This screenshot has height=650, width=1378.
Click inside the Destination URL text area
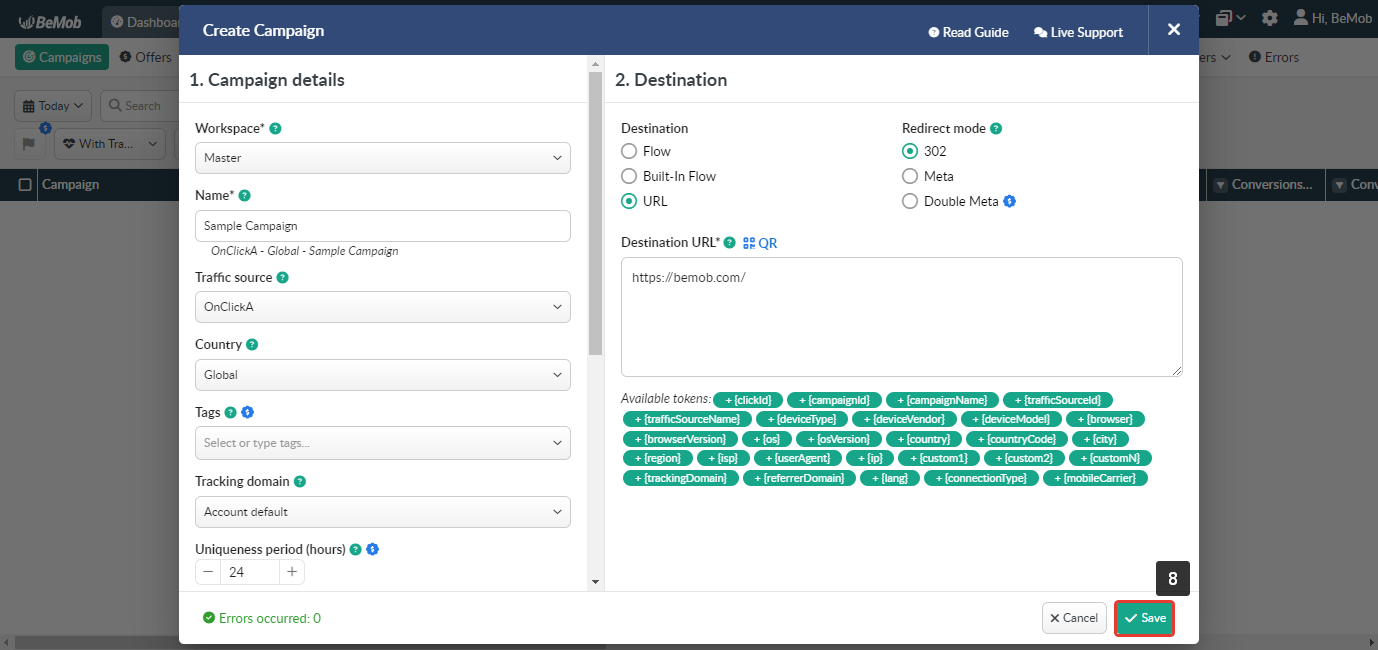[901, 316]
